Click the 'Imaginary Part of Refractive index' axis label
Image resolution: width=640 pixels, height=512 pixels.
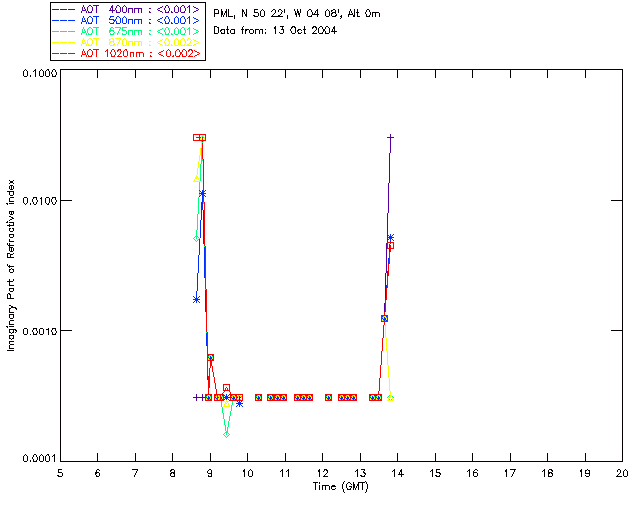coord(11,265)
